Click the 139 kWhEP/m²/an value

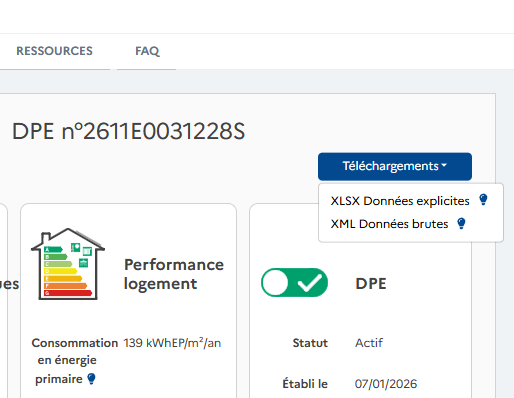[x=172, y=343]
